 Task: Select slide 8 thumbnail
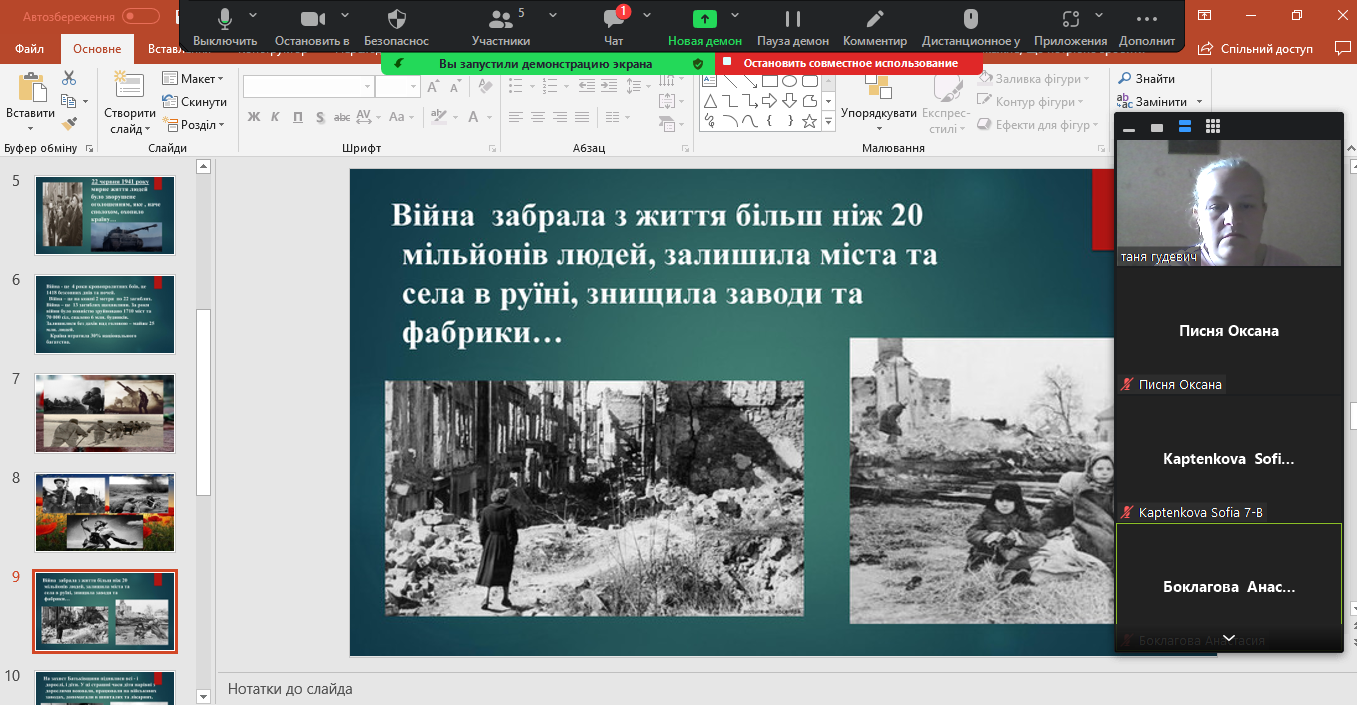point(105,512)
